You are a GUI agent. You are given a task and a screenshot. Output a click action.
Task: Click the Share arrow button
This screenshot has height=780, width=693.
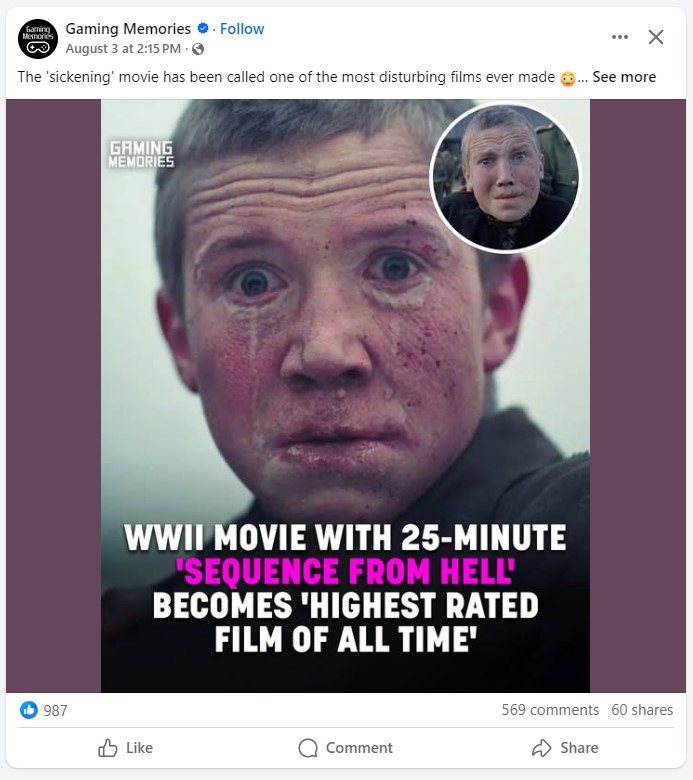coord(565,748)
